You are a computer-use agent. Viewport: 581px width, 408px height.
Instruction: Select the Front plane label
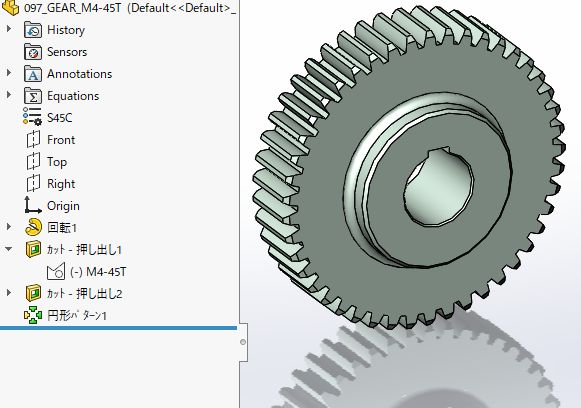[61, 140]
